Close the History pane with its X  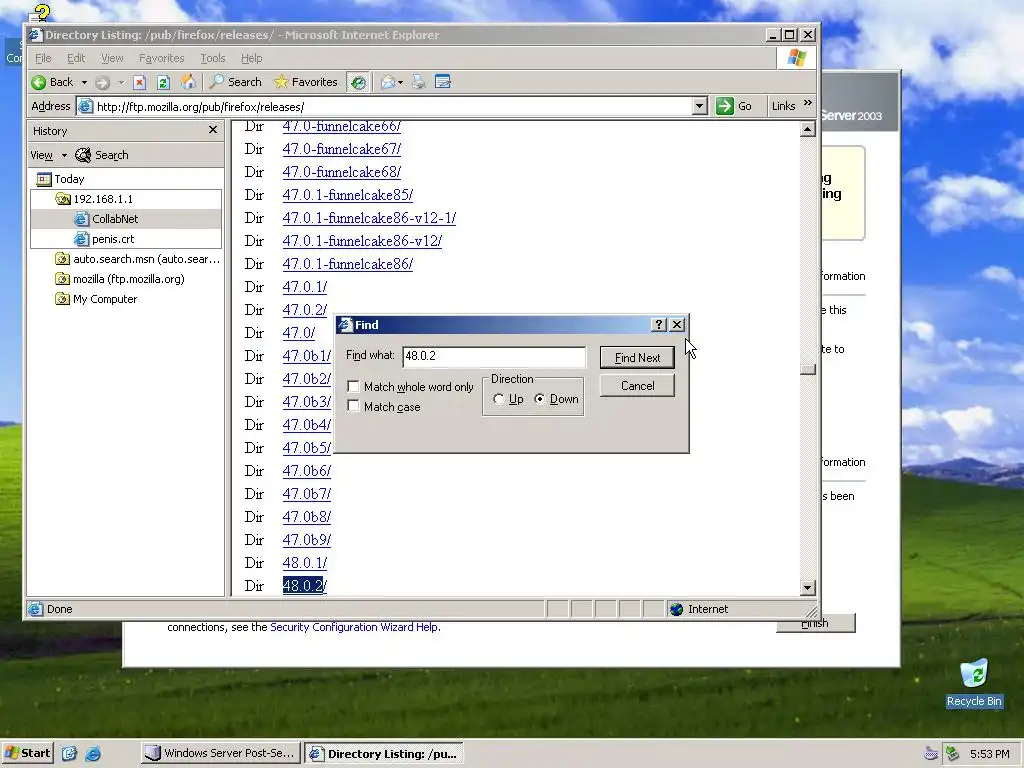(213, 130)
